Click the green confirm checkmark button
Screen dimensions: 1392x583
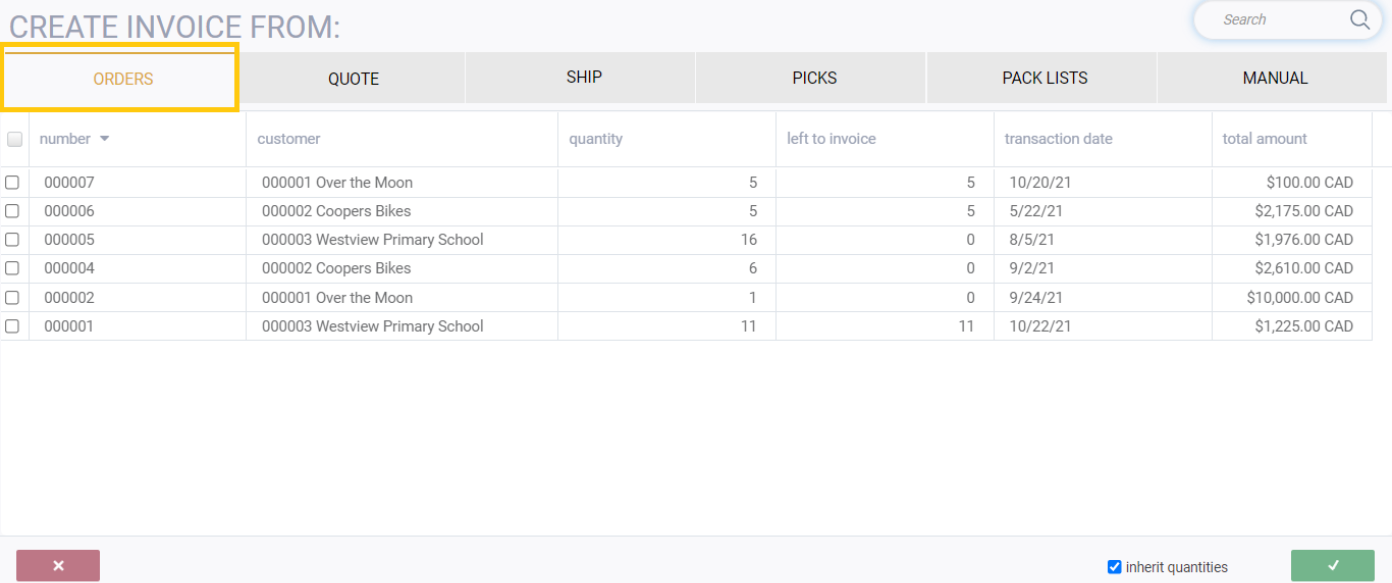1332,566
